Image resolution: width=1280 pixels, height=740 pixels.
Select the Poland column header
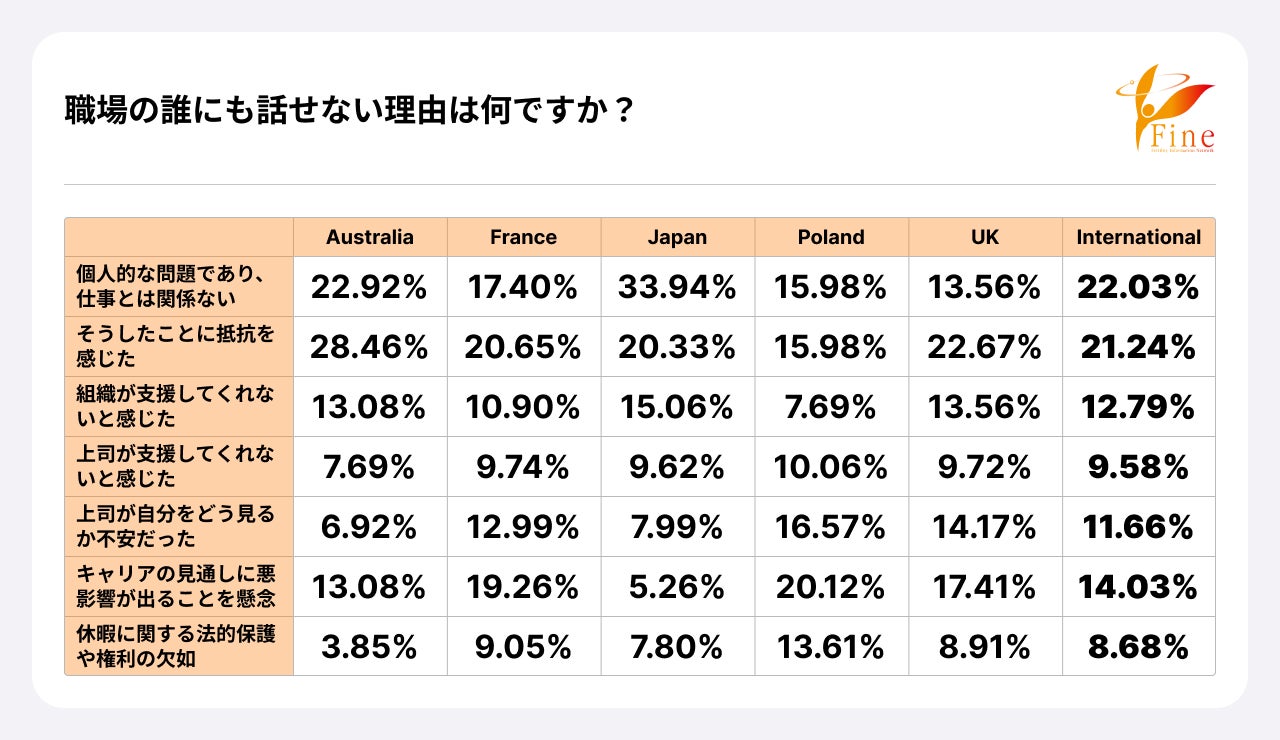[831, 237]
